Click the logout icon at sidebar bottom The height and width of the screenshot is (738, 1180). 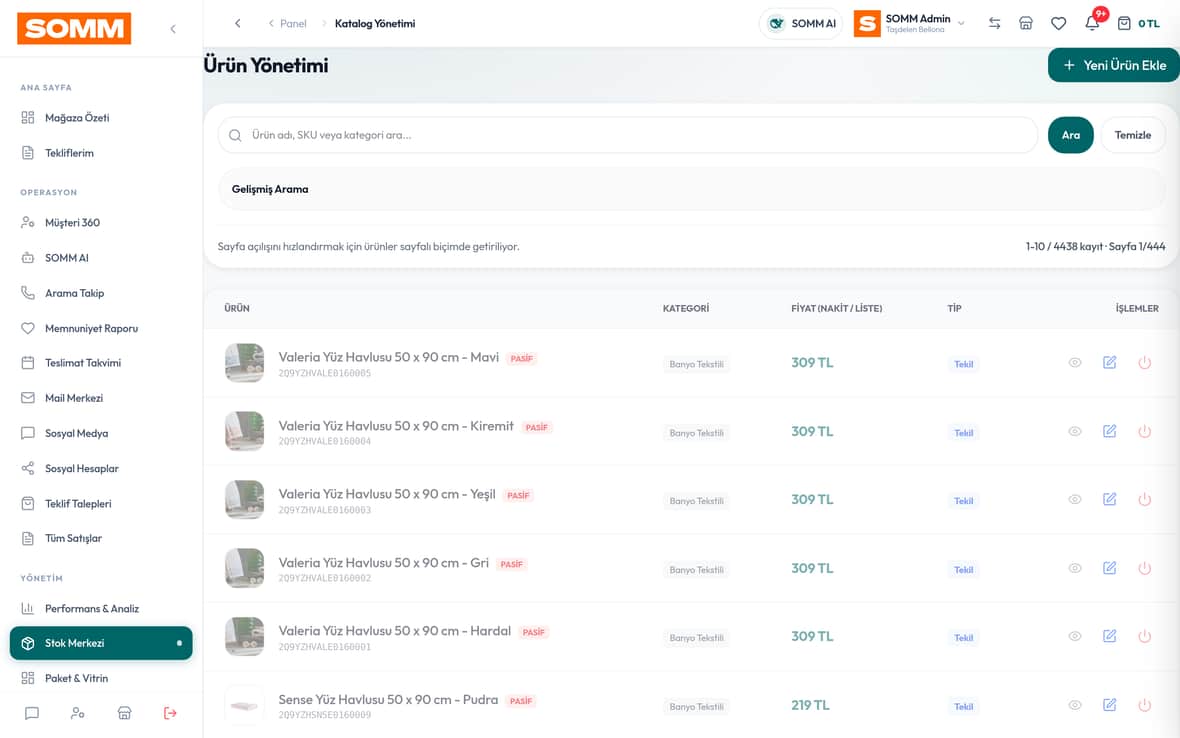click(x=170, y=712)
